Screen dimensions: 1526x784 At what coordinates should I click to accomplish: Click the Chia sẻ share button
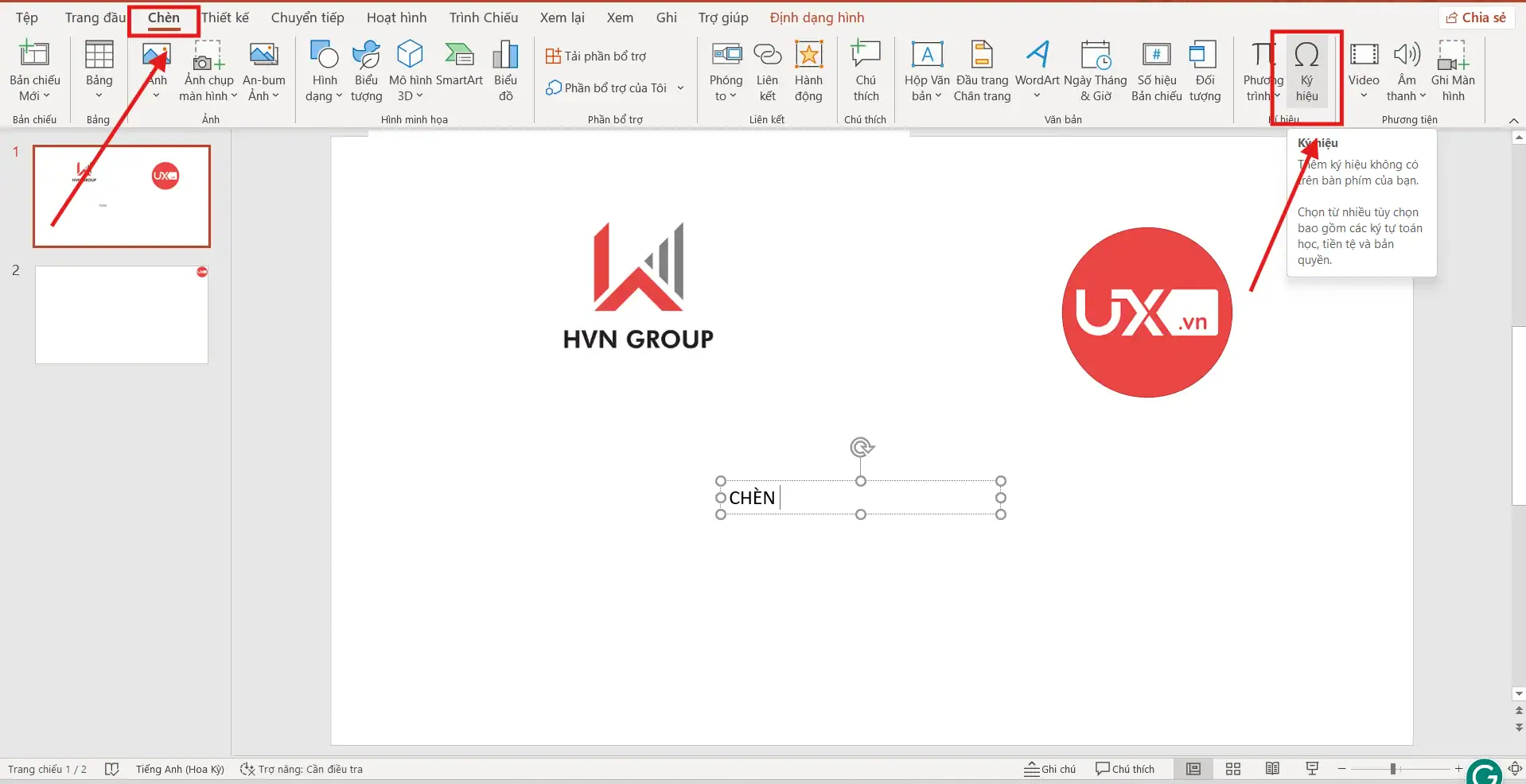tap(1476, 17)
